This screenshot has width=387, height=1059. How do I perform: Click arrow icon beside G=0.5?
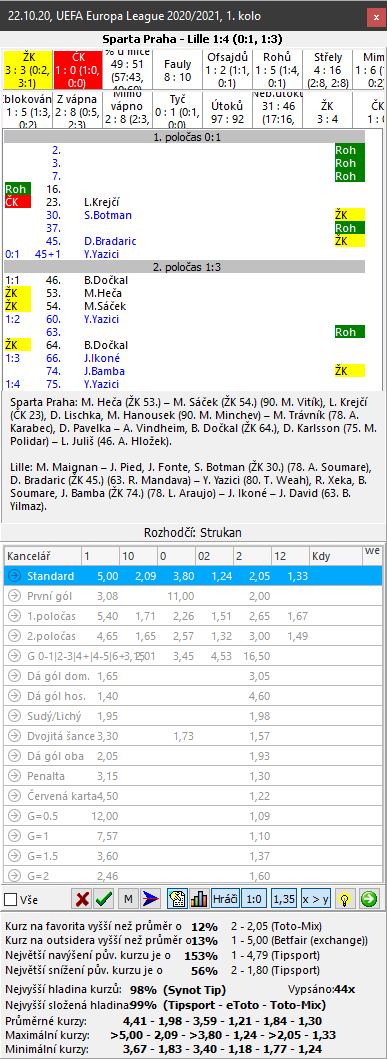[15, 816]
